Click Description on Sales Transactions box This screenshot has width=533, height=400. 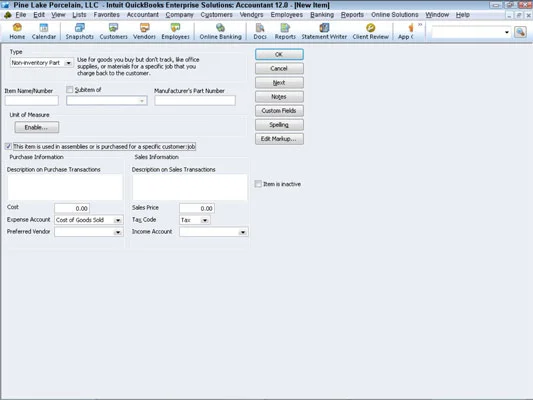[190, 187]
